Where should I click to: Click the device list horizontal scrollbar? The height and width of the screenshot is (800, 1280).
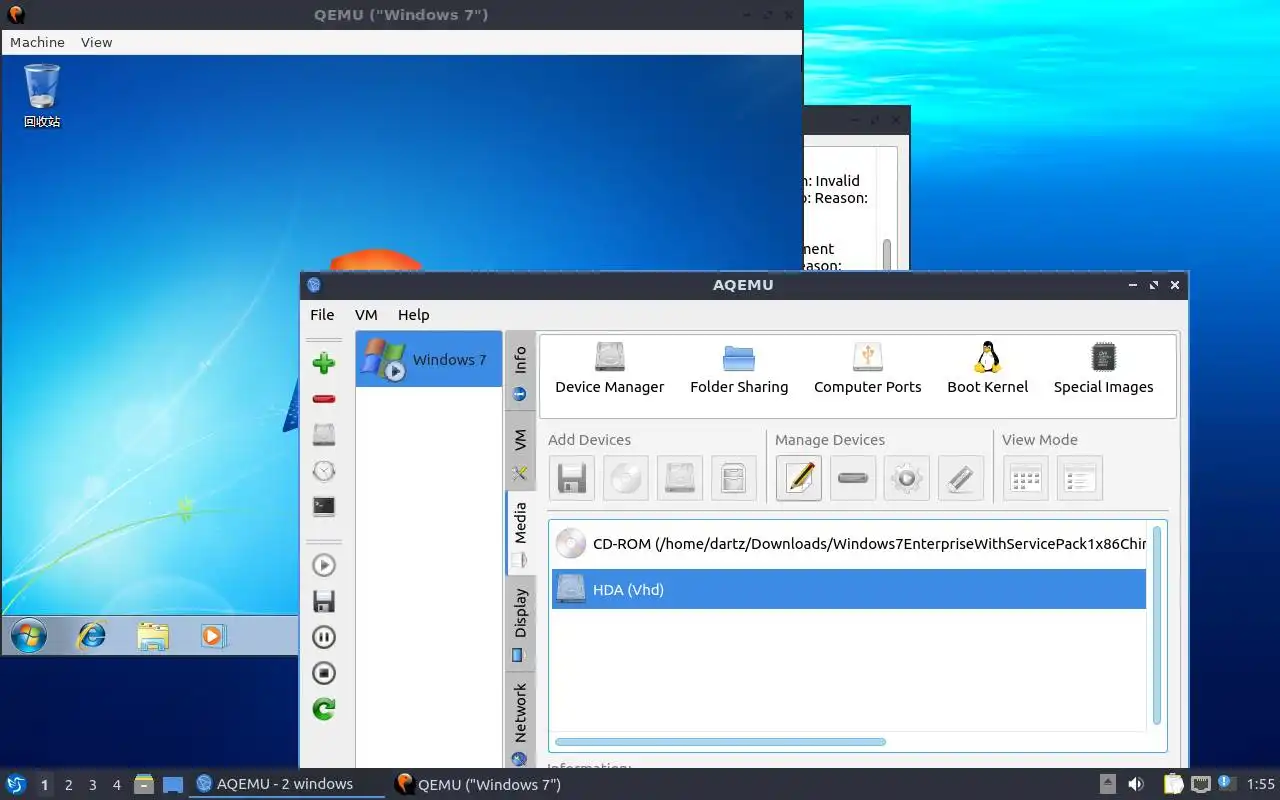(x=720, y=742)
